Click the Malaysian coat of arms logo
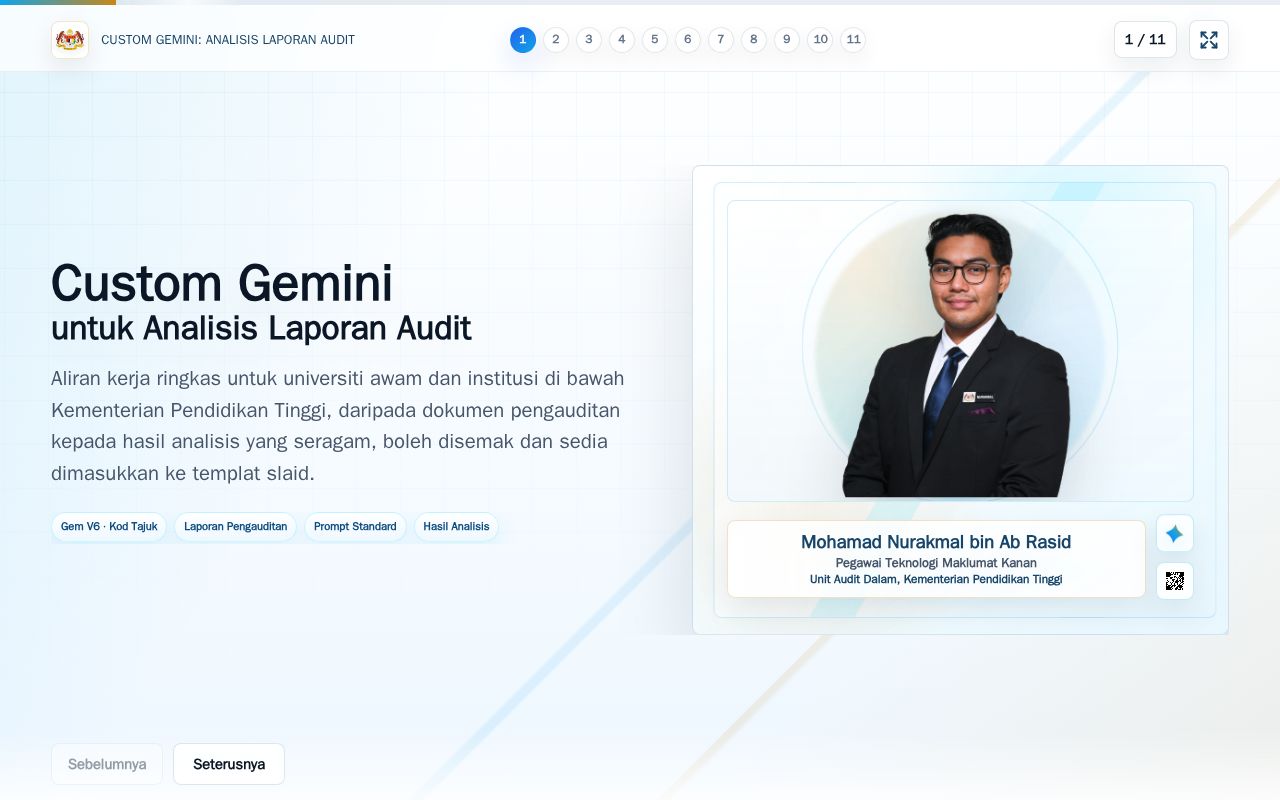 70,40
